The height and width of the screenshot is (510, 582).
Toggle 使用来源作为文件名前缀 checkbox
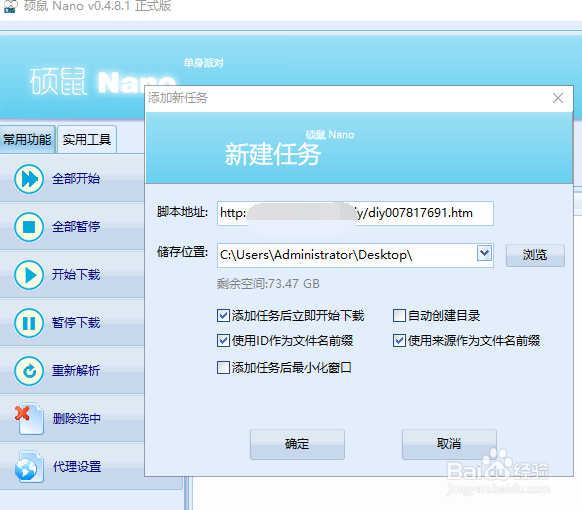tap(399, 341)
